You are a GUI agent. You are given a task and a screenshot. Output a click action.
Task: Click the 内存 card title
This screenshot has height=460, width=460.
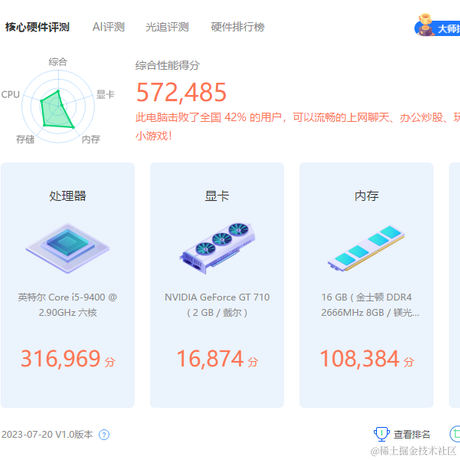366,196
